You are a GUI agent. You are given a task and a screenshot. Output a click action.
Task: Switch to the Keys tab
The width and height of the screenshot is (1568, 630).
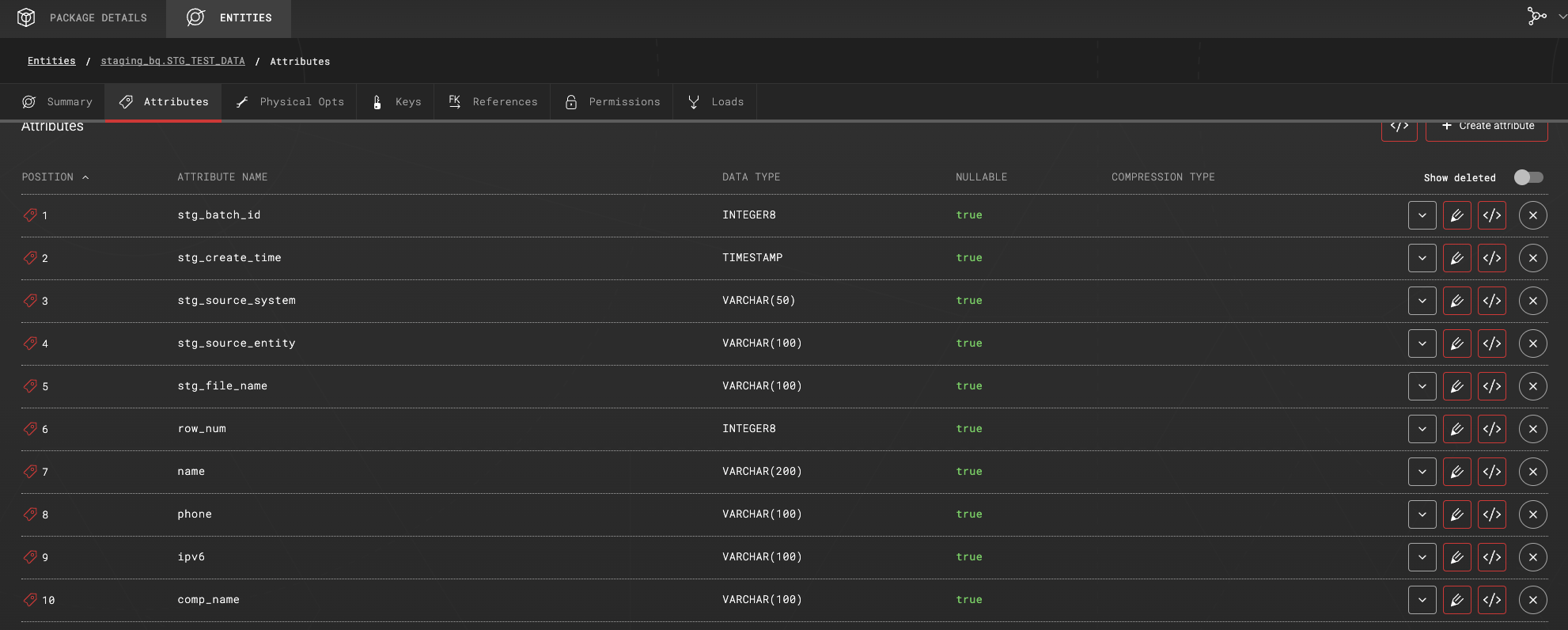(x=396, y=102)
